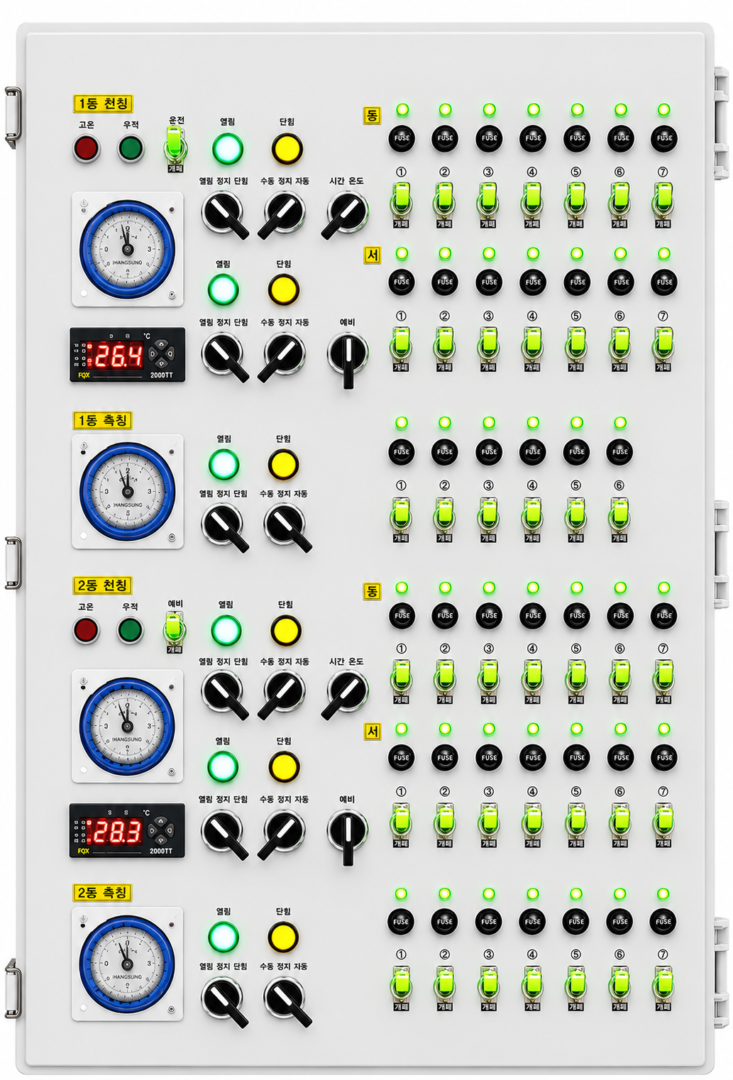Click the 1동 측창 analog timer dial

coord(127,490)
